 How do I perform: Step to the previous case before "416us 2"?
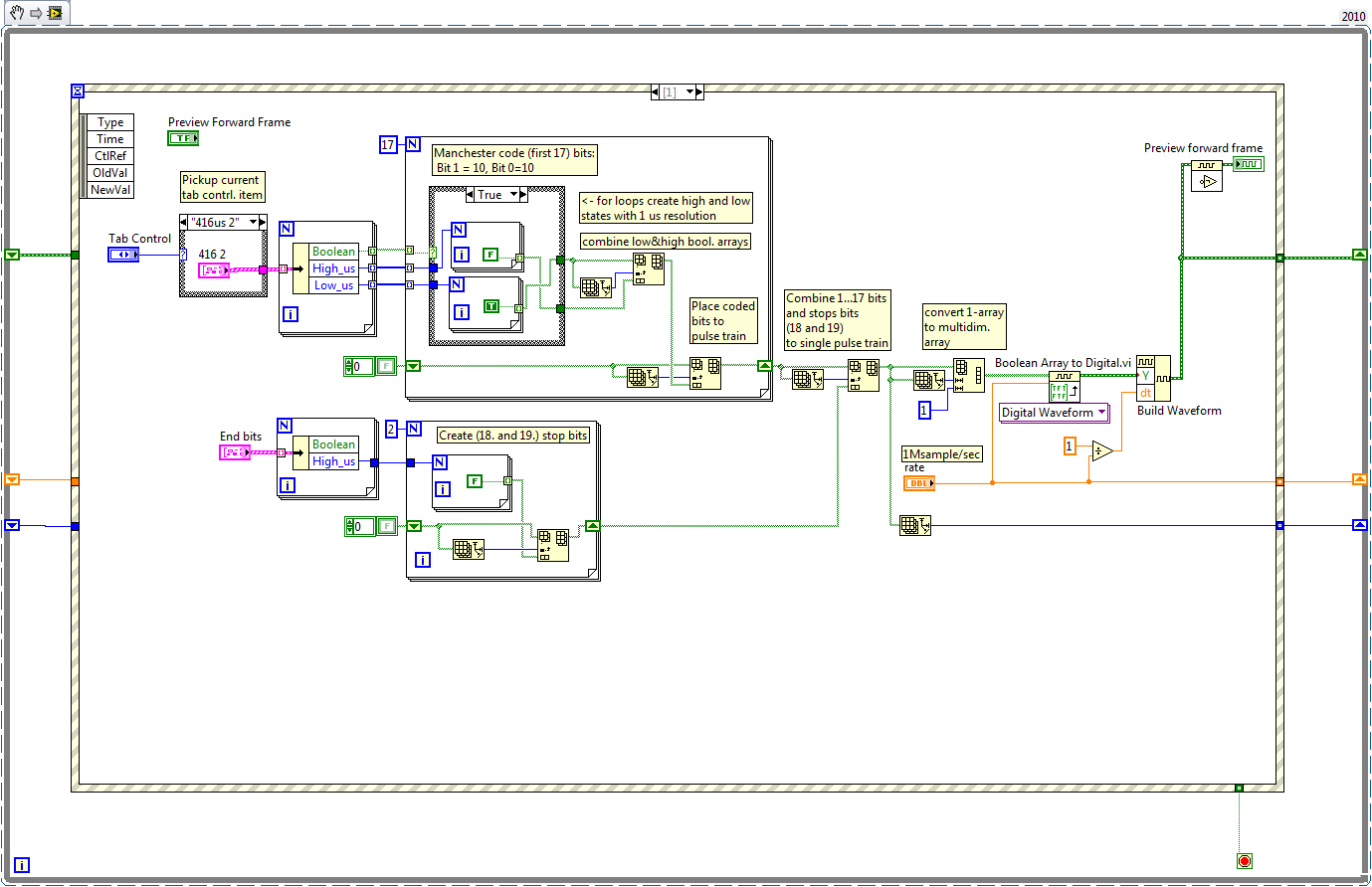tap(184, 222)
